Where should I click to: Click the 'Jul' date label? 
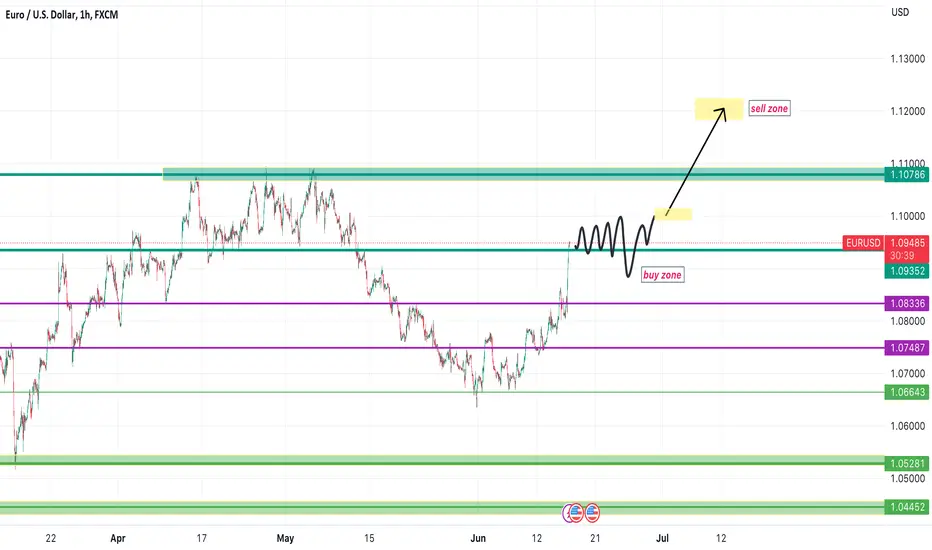[662, 538]
